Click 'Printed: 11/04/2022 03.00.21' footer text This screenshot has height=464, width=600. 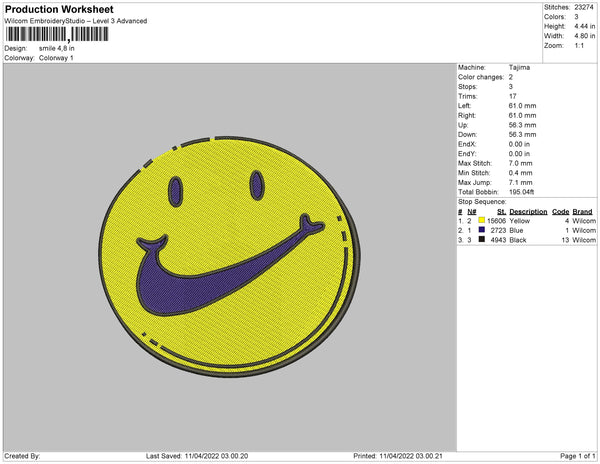[x=398, y=456]
